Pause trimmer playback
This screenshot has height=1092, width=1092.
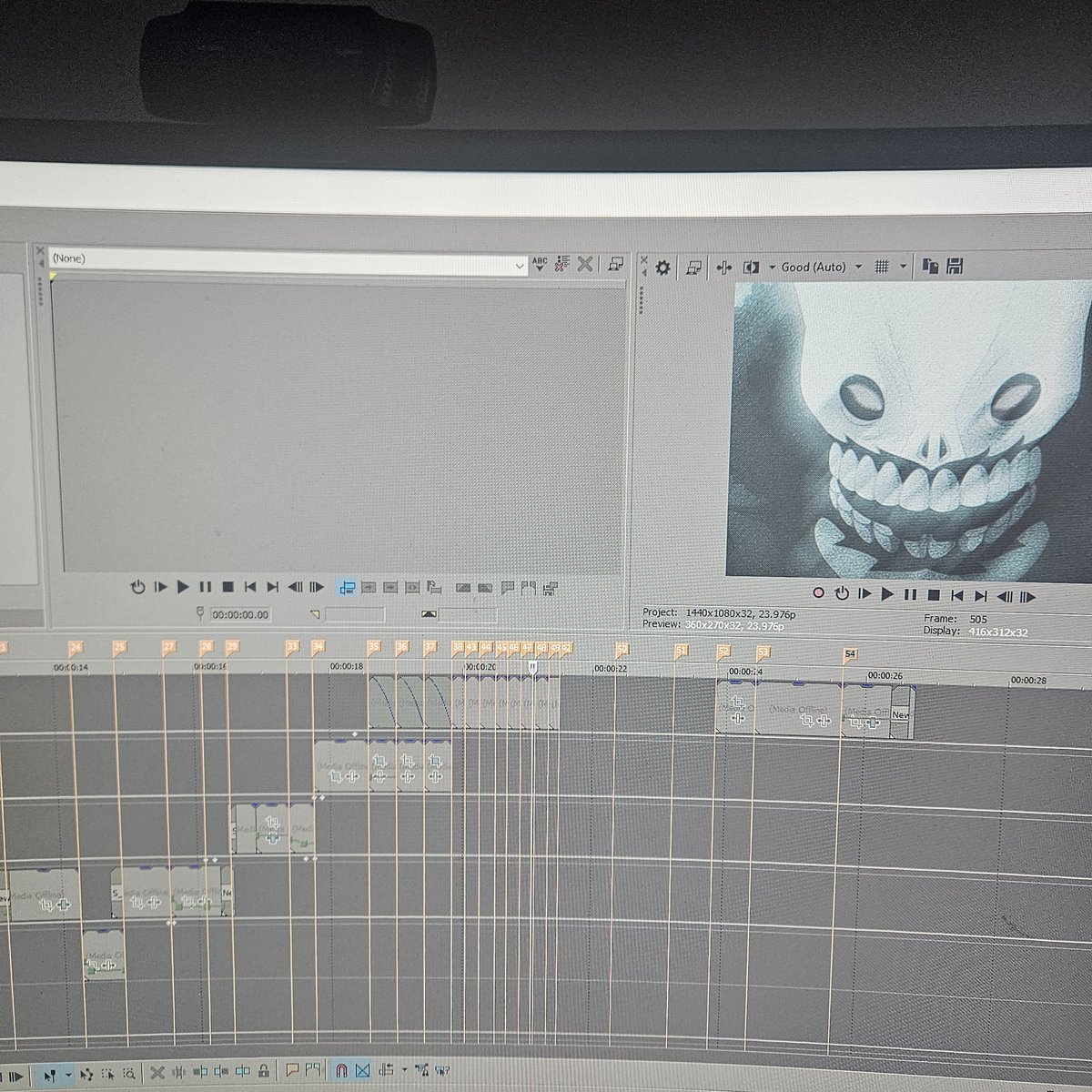pos(206,587)
